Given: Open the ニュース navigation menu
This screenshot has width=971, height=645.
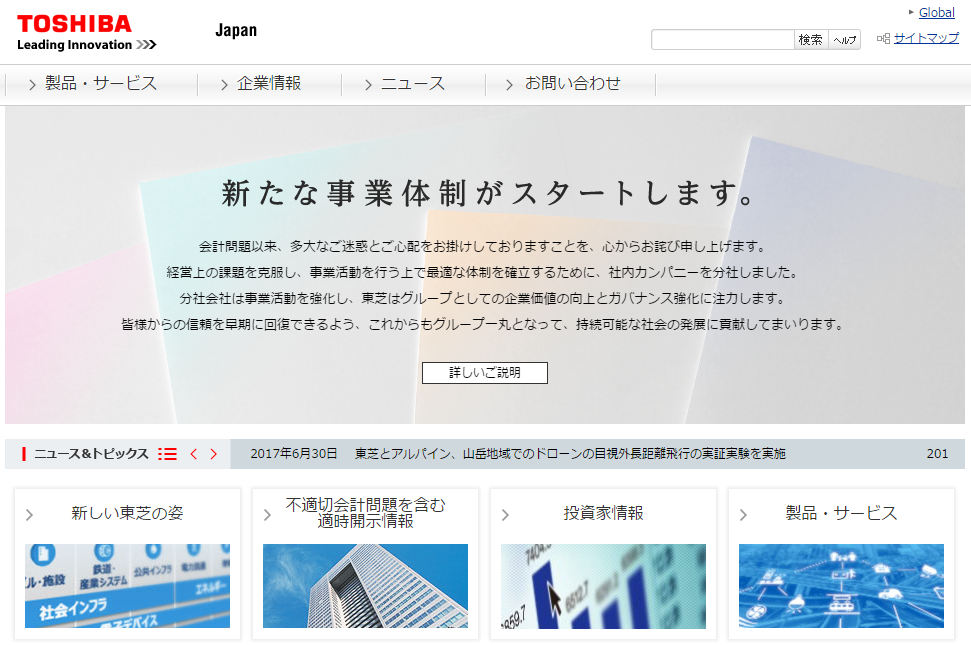Looking at the screenshot, I should coord(413,84).
